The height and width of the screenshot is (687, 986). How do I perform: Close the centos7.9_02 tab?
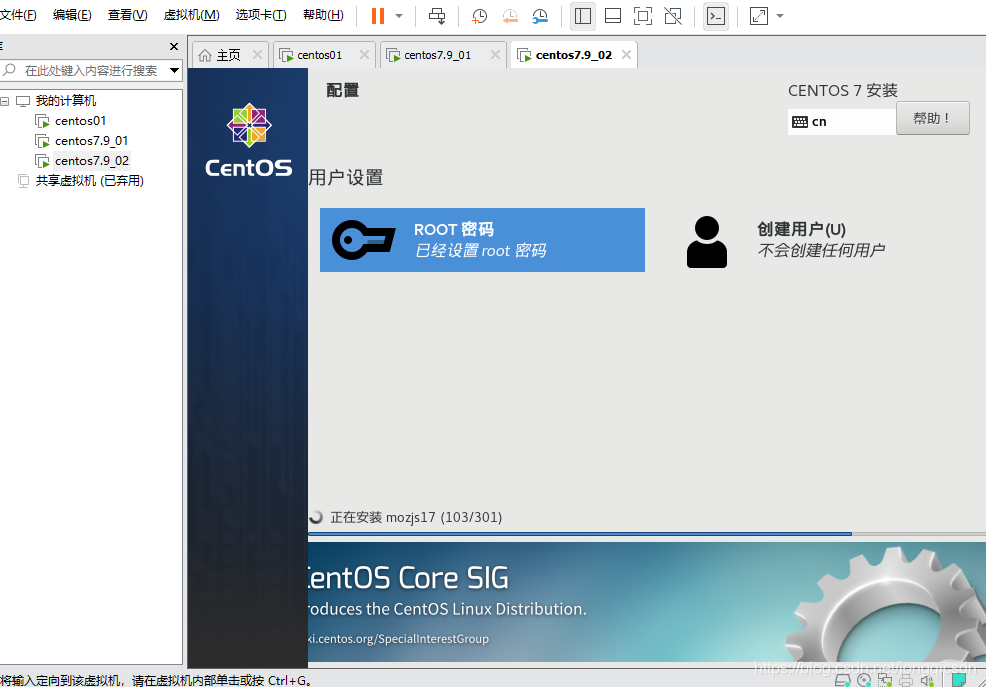tap(626, 55)
